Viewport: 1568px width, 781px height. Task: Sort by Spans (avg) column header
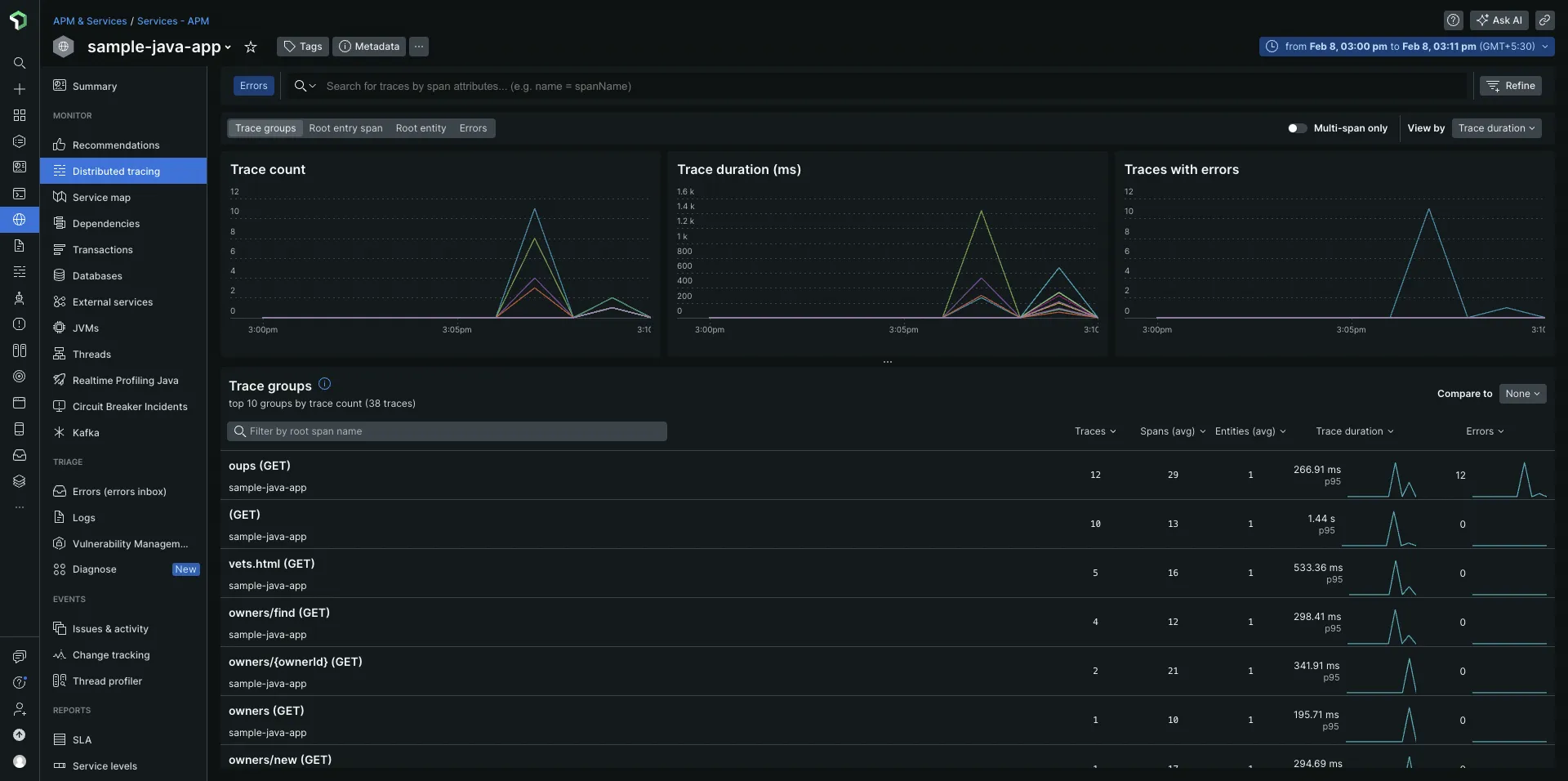[1173, 431]
